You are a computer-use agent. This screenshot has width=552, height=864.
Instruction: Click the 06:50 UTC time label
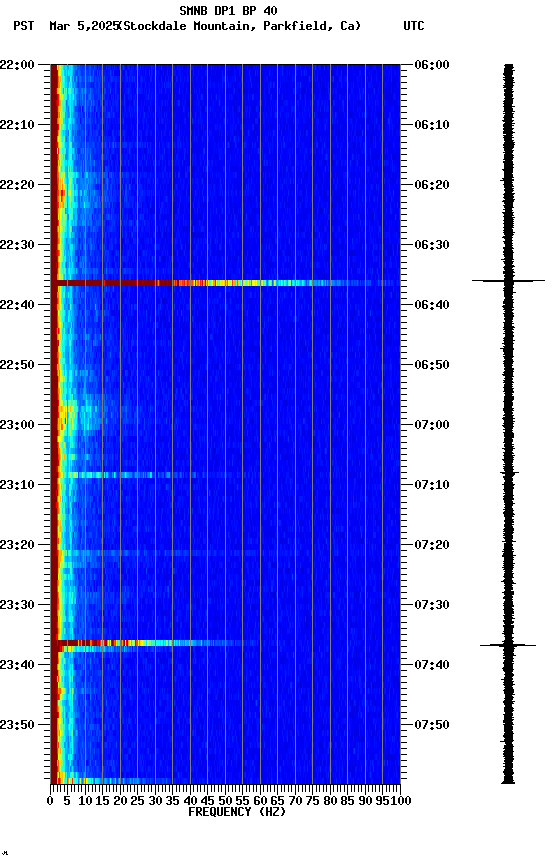click(x=432, y=365)
